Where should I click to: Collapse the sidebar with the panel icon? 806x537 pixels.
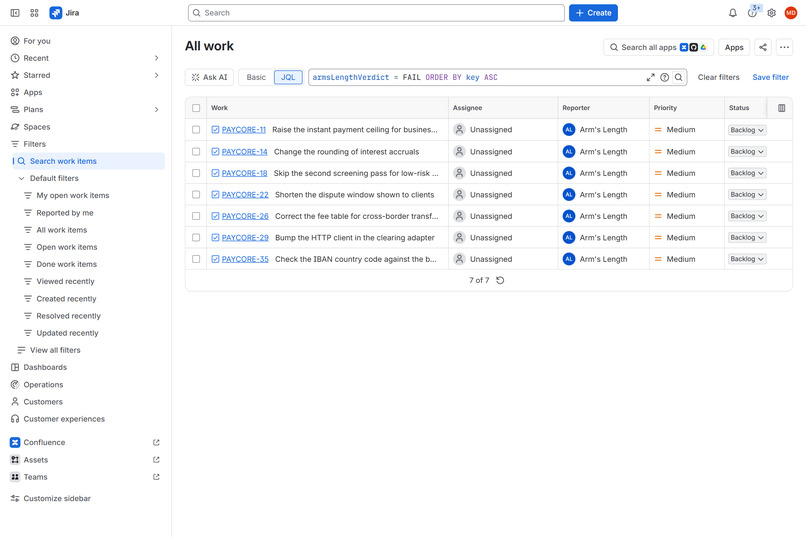15,13
